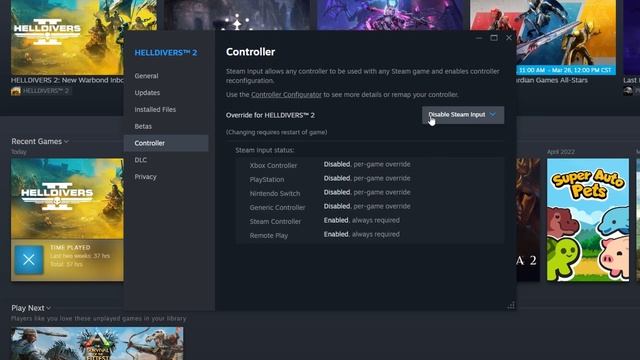Click the window resize grip icon
This screenshot has height=360, width=640.
coord(511,305)
